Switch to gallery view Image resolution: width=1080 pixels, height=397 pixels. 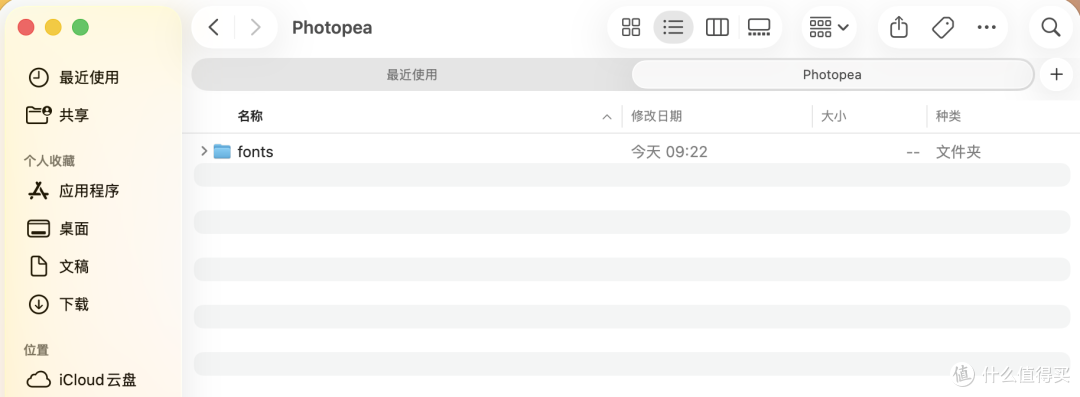pyautogui.click(x=759, y=28)
